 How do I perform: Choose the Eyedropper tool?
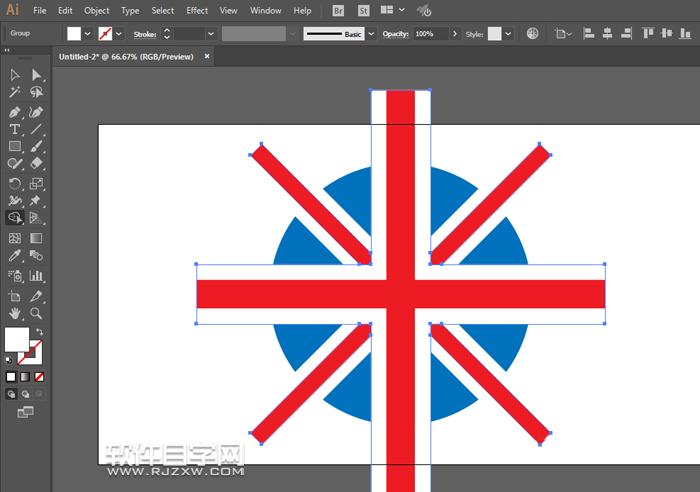click(x=15, y=256)
